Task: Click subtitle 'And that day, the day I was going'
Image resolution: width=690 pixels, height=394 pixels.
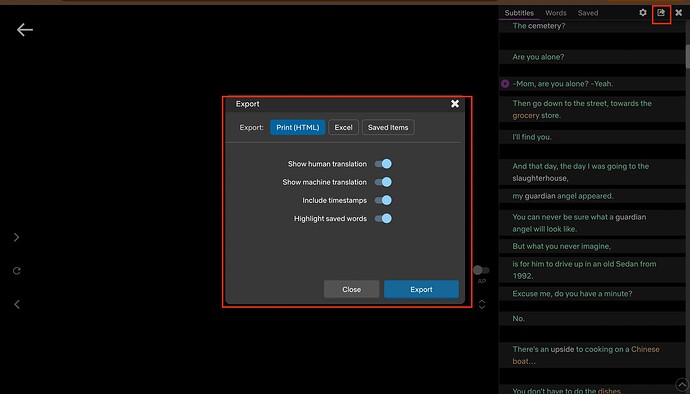Action: (x=580, y=172)
